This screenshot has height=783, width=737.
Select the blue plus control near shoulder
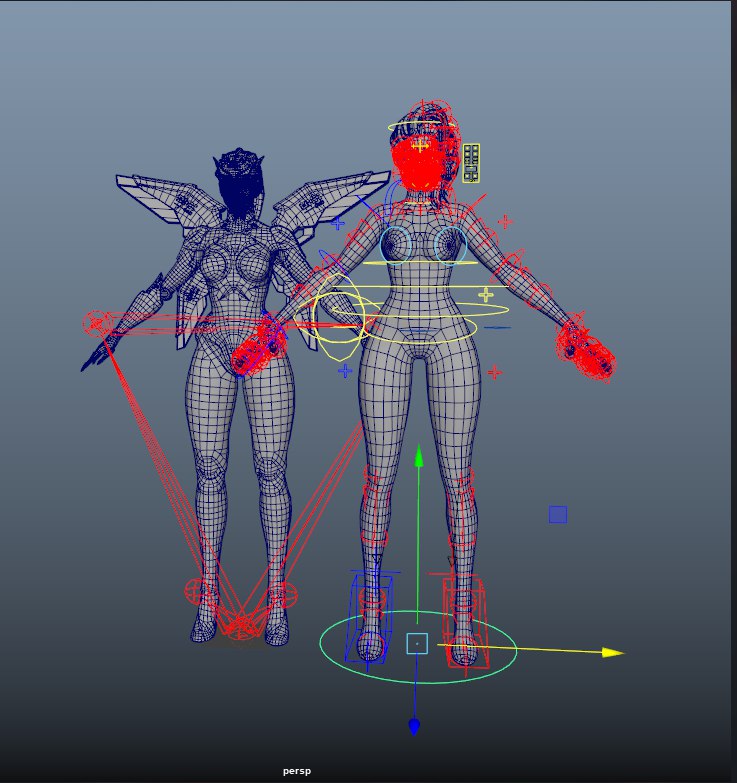click(338, 224)
